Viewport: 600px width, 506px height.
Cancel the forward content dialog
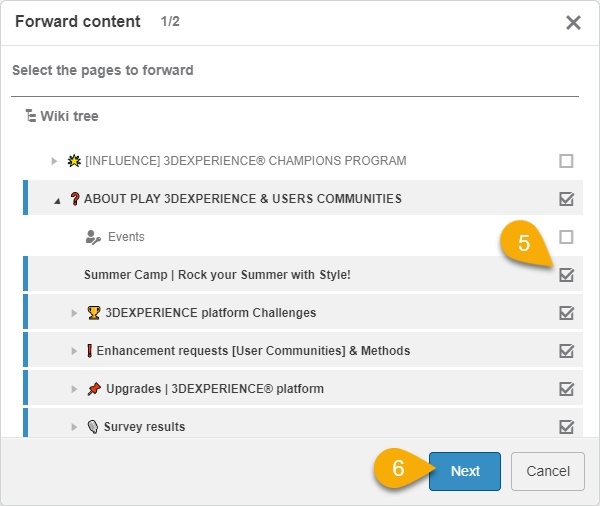point(547,471)
